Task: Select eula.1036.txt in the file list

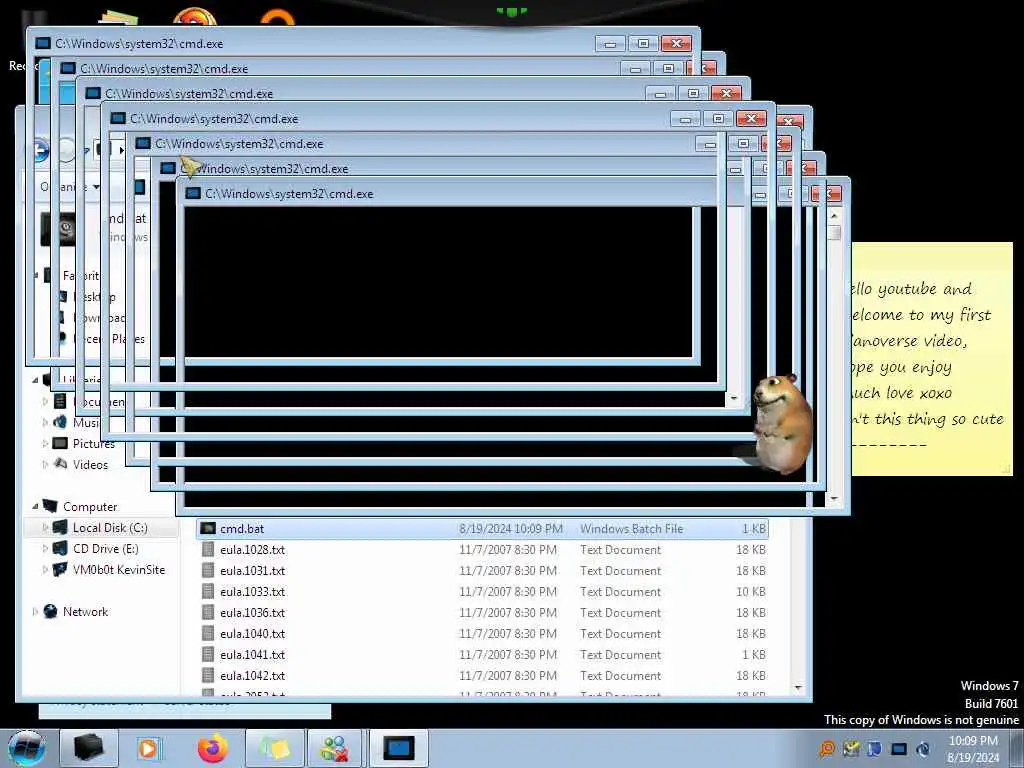Action: click(483, 613)
